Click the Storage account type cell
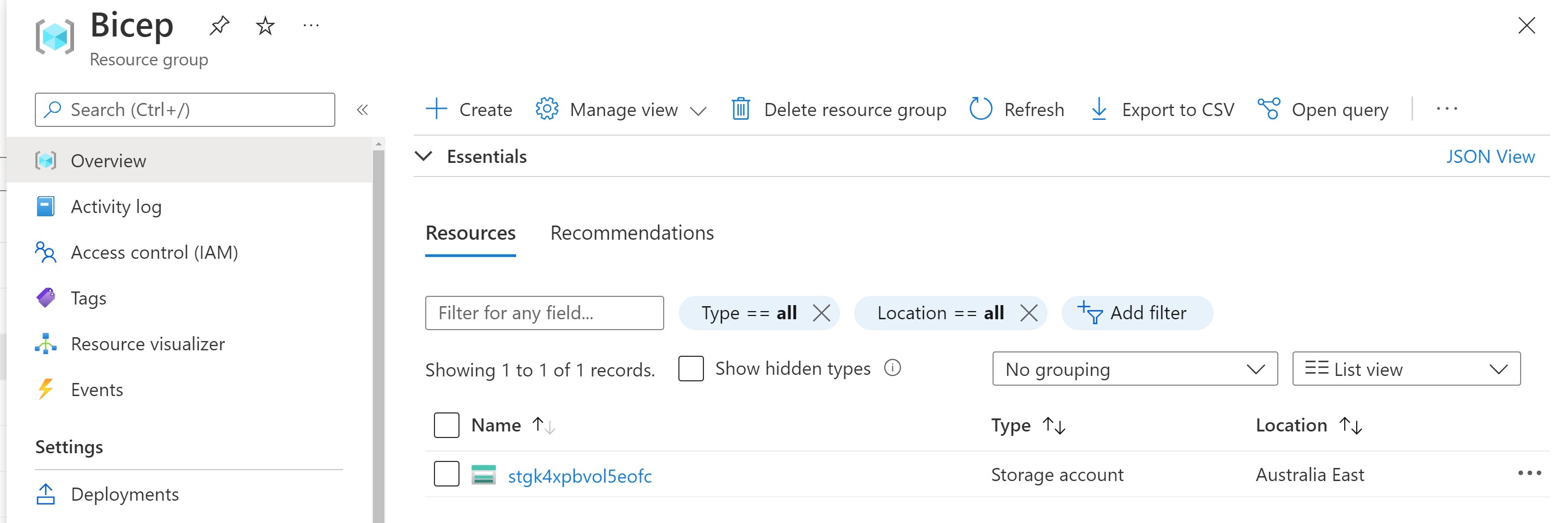The image size is (1568, 523). click(x=1057, y=475)
